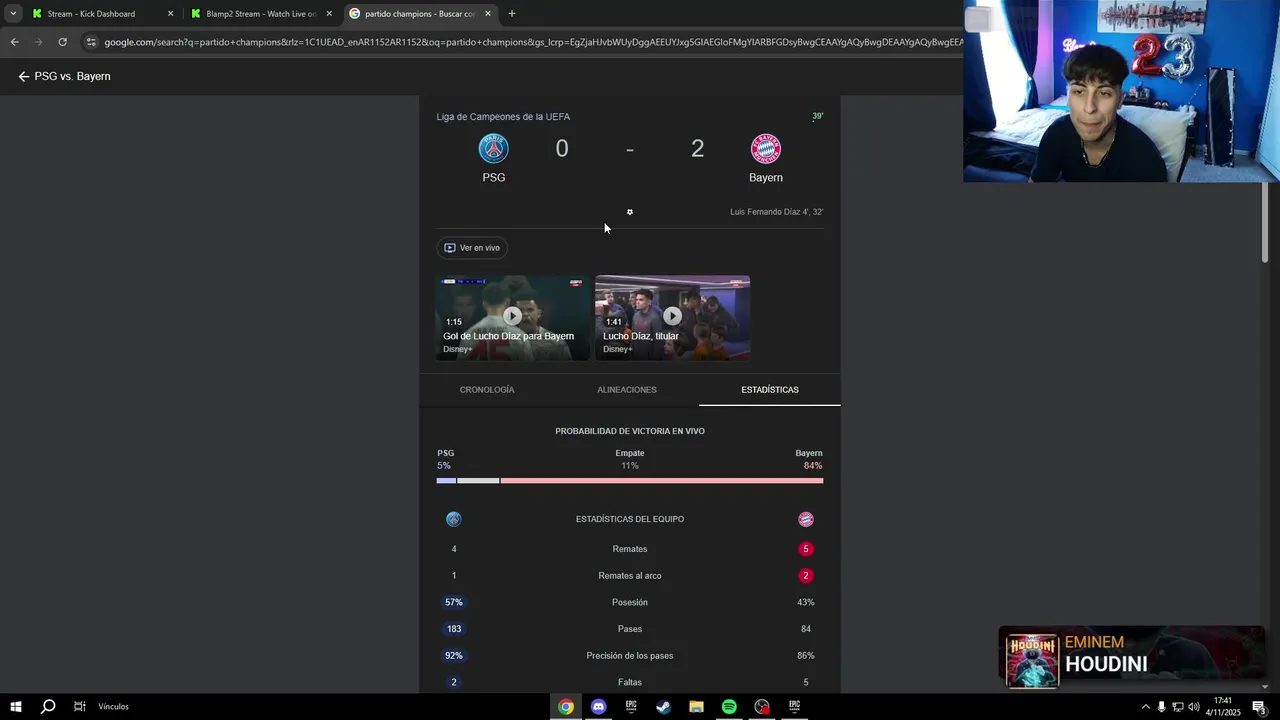Click the PSG team name

(x=493, y=178)
